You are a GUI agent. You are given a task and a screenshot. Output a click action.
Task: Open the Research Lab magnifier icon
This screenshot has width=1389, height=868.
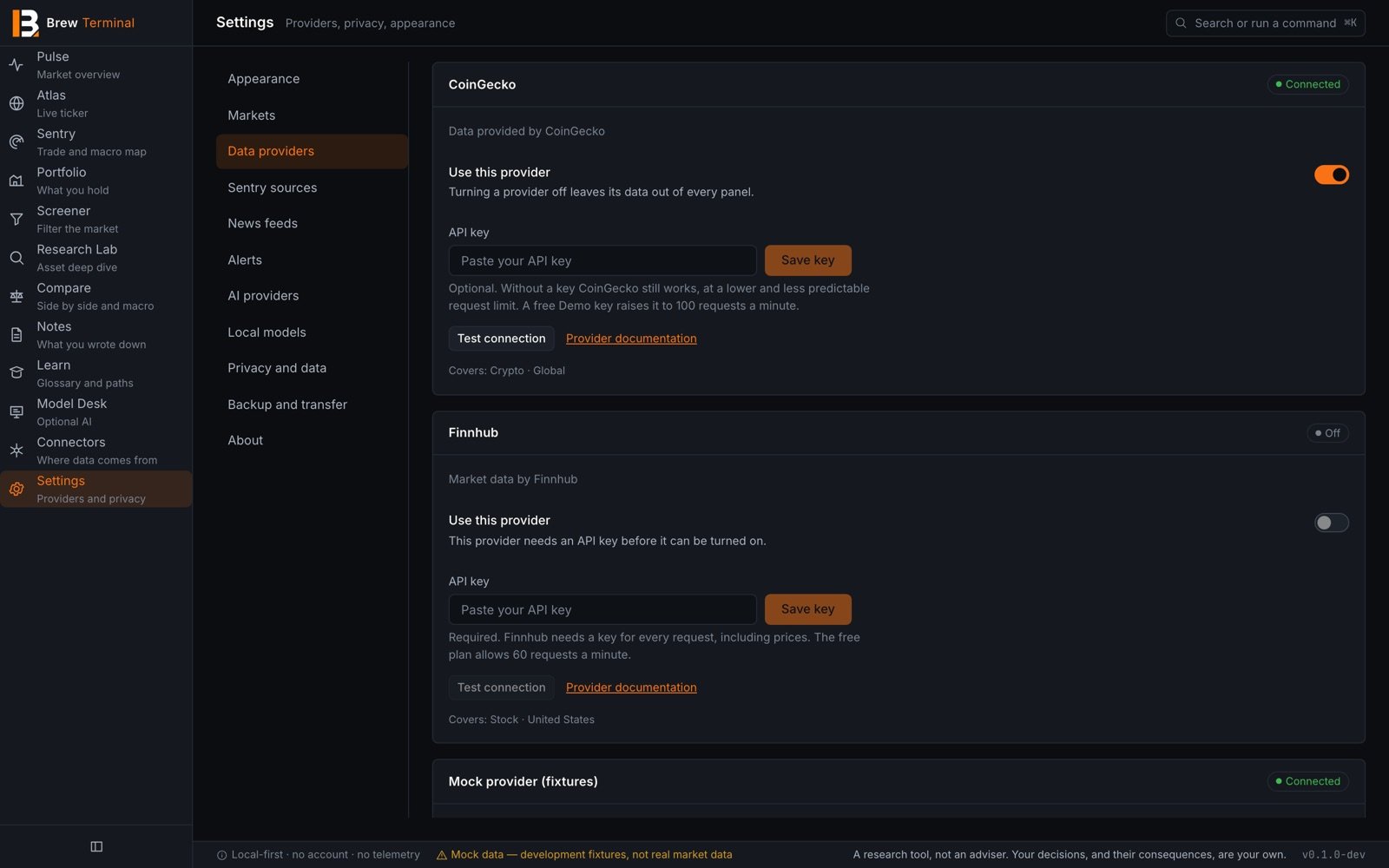click(16, 258)
